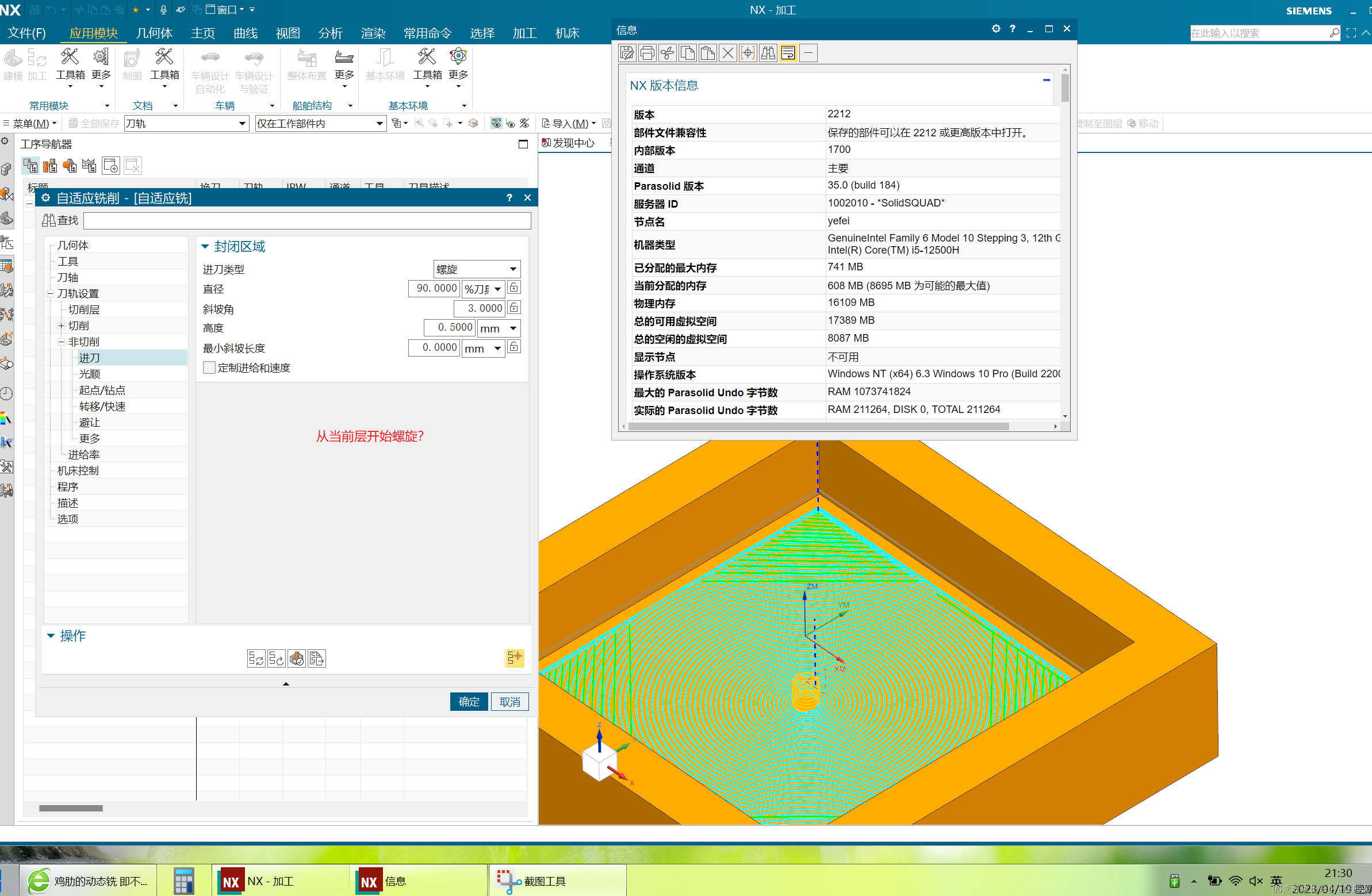Open 工具箱 in 常用模块 group
The image size is (1372, 896).
point(70,68)
